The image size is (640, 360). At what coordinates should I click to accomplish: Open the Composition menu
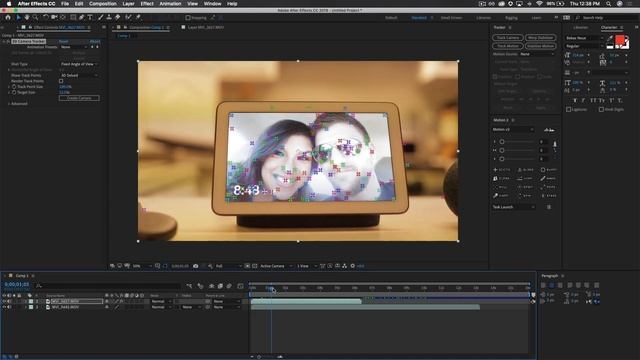pos(103,4)
